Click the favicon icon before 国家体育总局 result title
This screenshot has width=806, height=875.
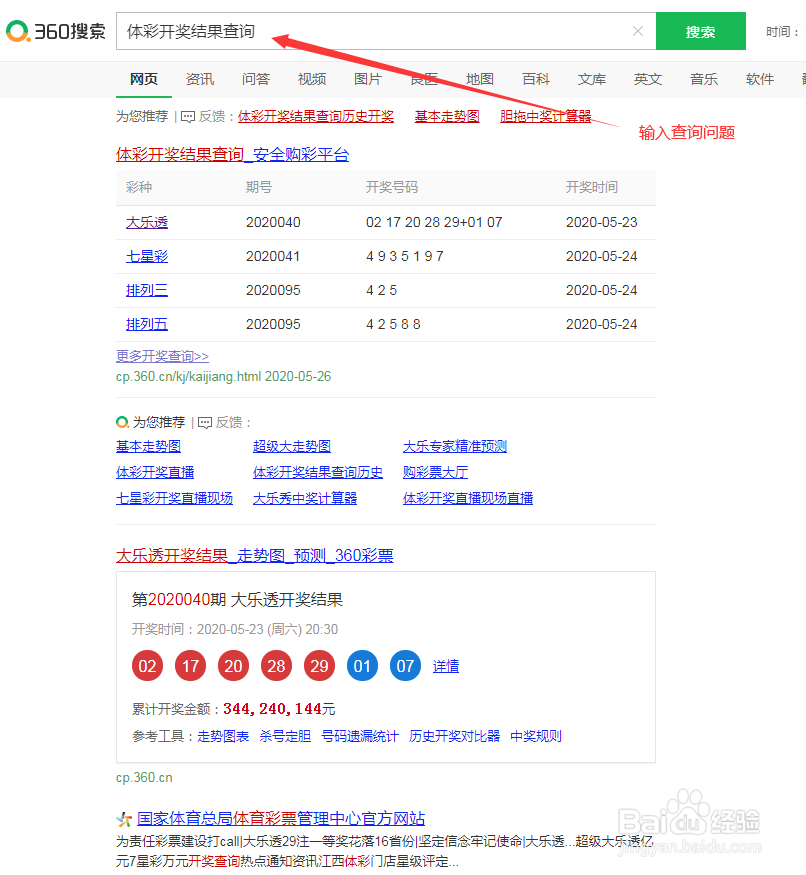[124, 818]
